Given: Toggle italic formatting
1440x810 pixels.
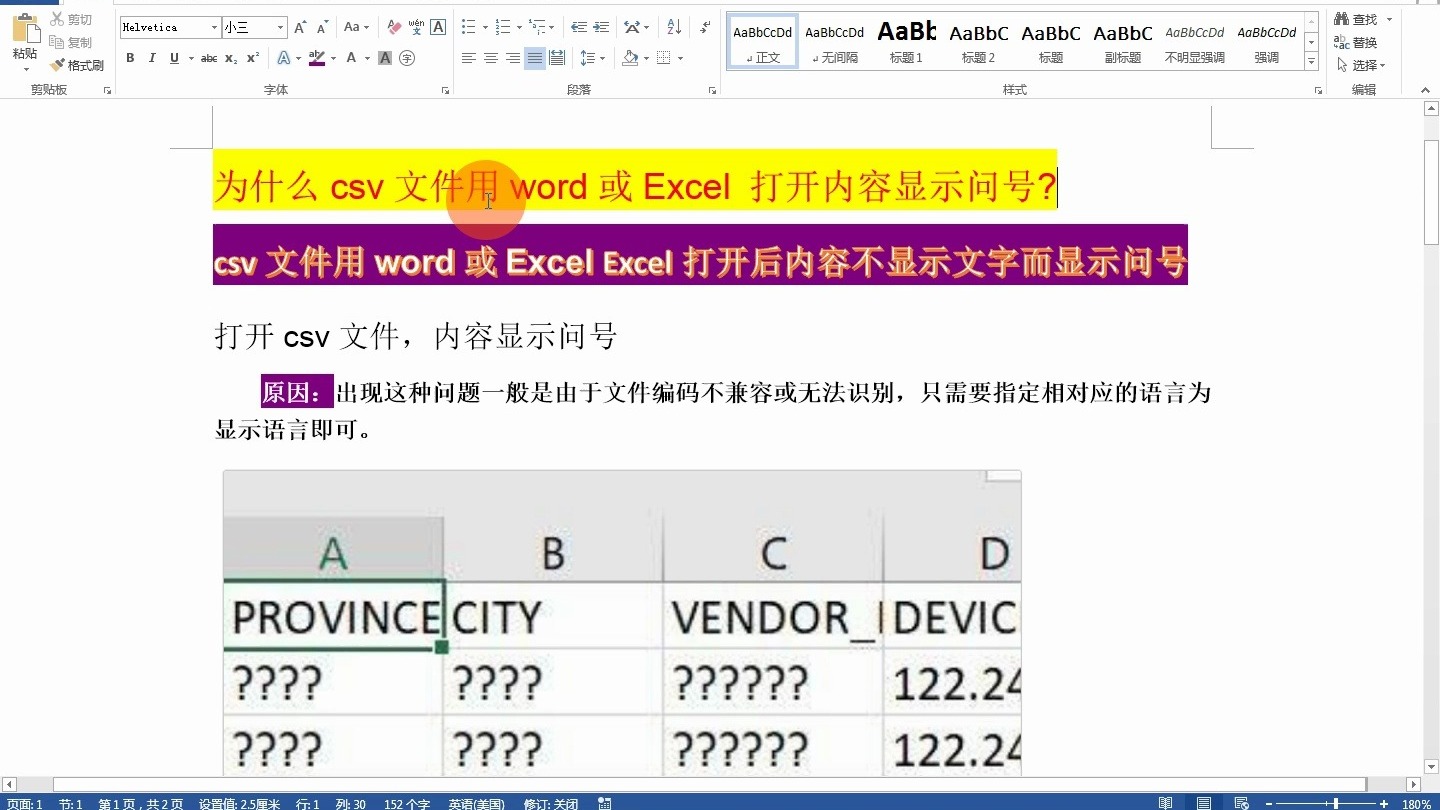Looking at the screenshot, I should point(152,58).
